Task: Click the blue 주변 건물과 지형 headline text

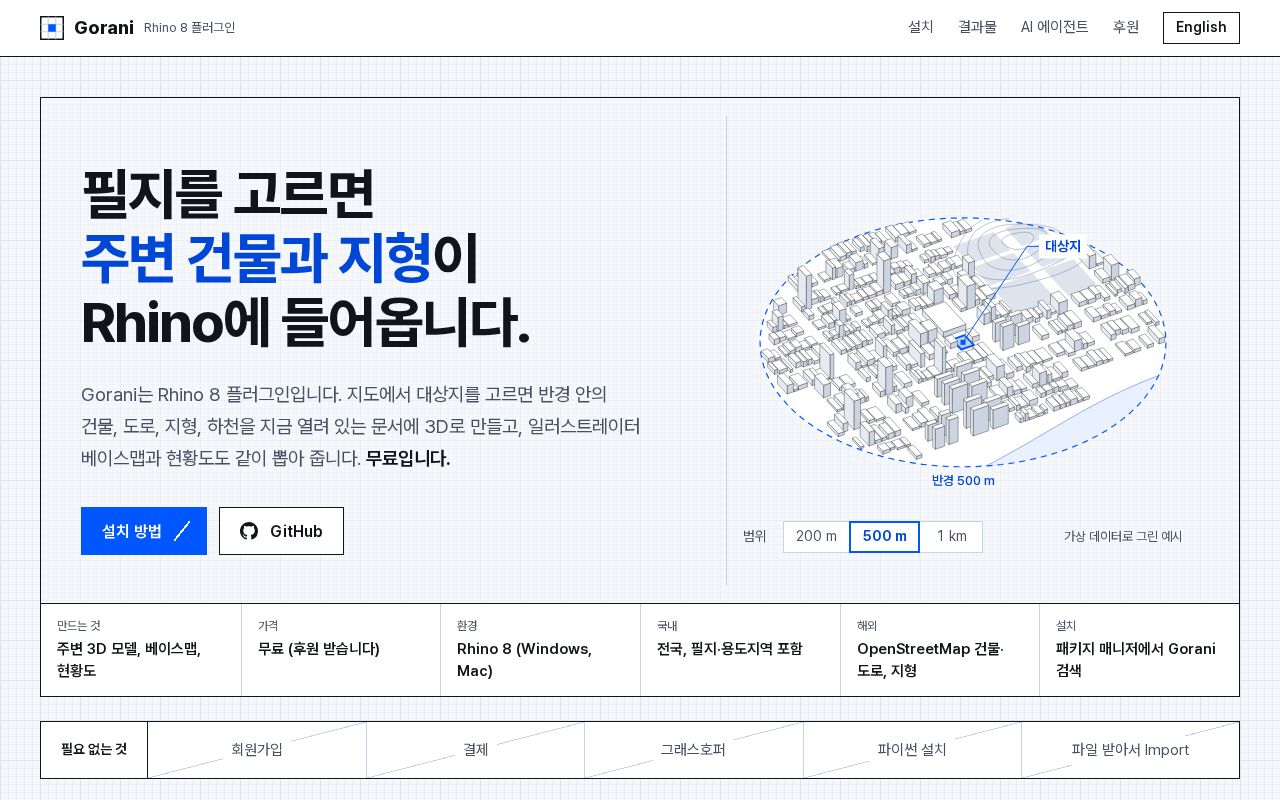Action: point(256,258)
